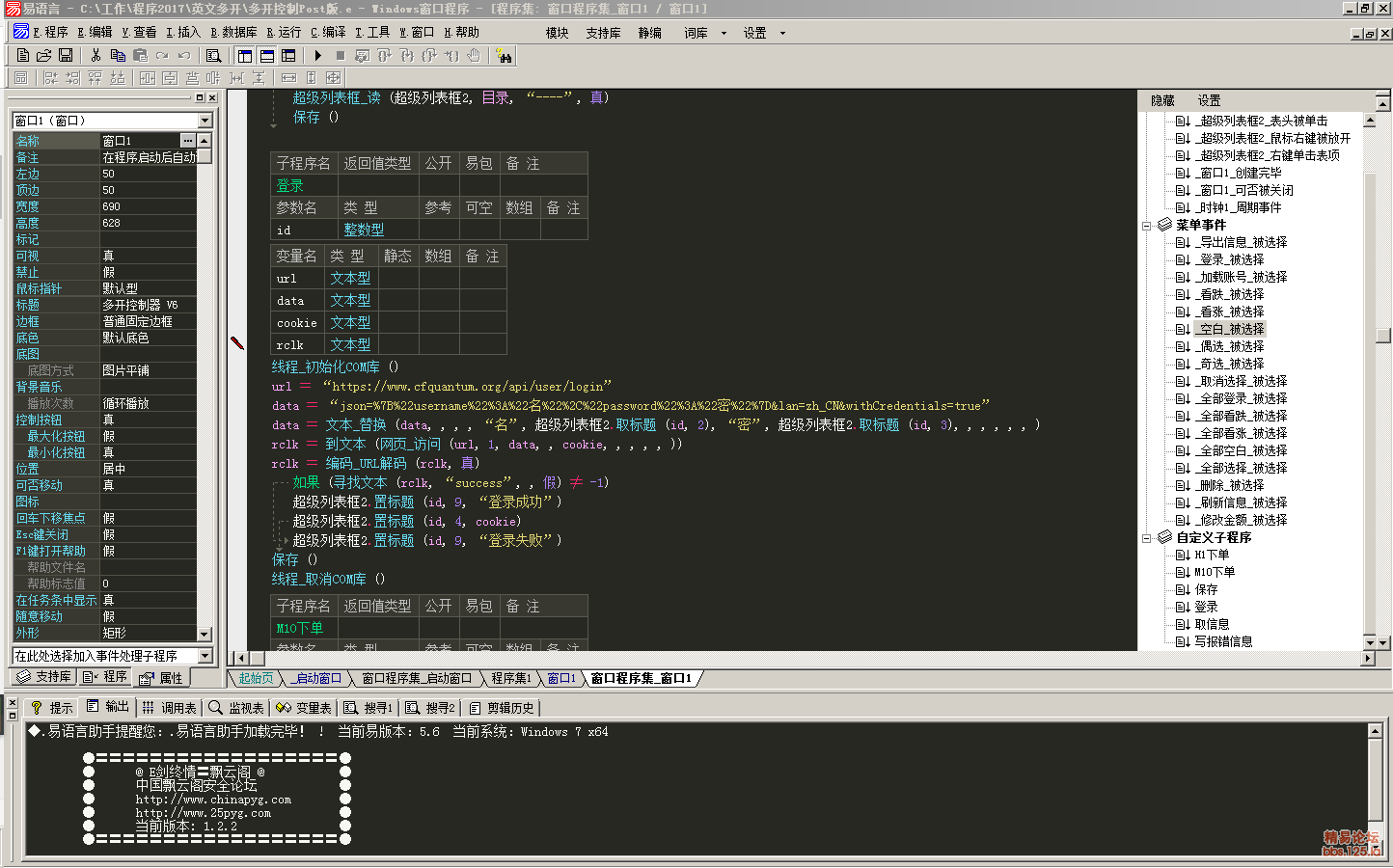The image size is (1393, 868).
Task: Click the Cut scissors icon
Action: click(96, 56)
